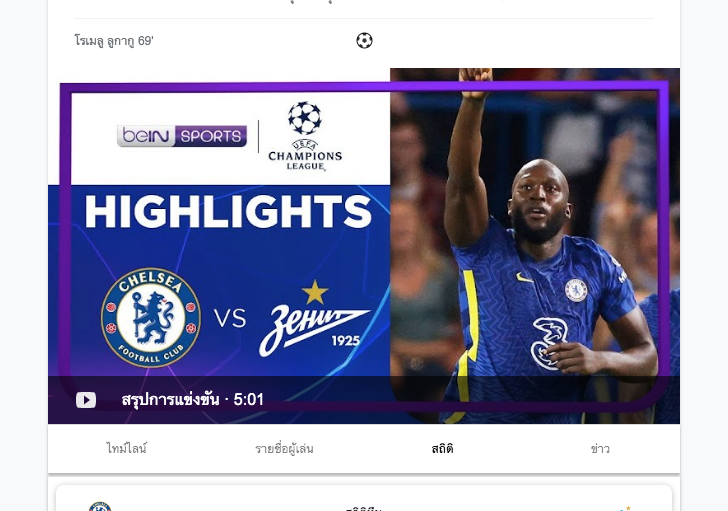Image resolution: width=728 pixels, height=511 pixels.
Task: Click the gold star above Zenit logo
Action: (x=315, y=292)
